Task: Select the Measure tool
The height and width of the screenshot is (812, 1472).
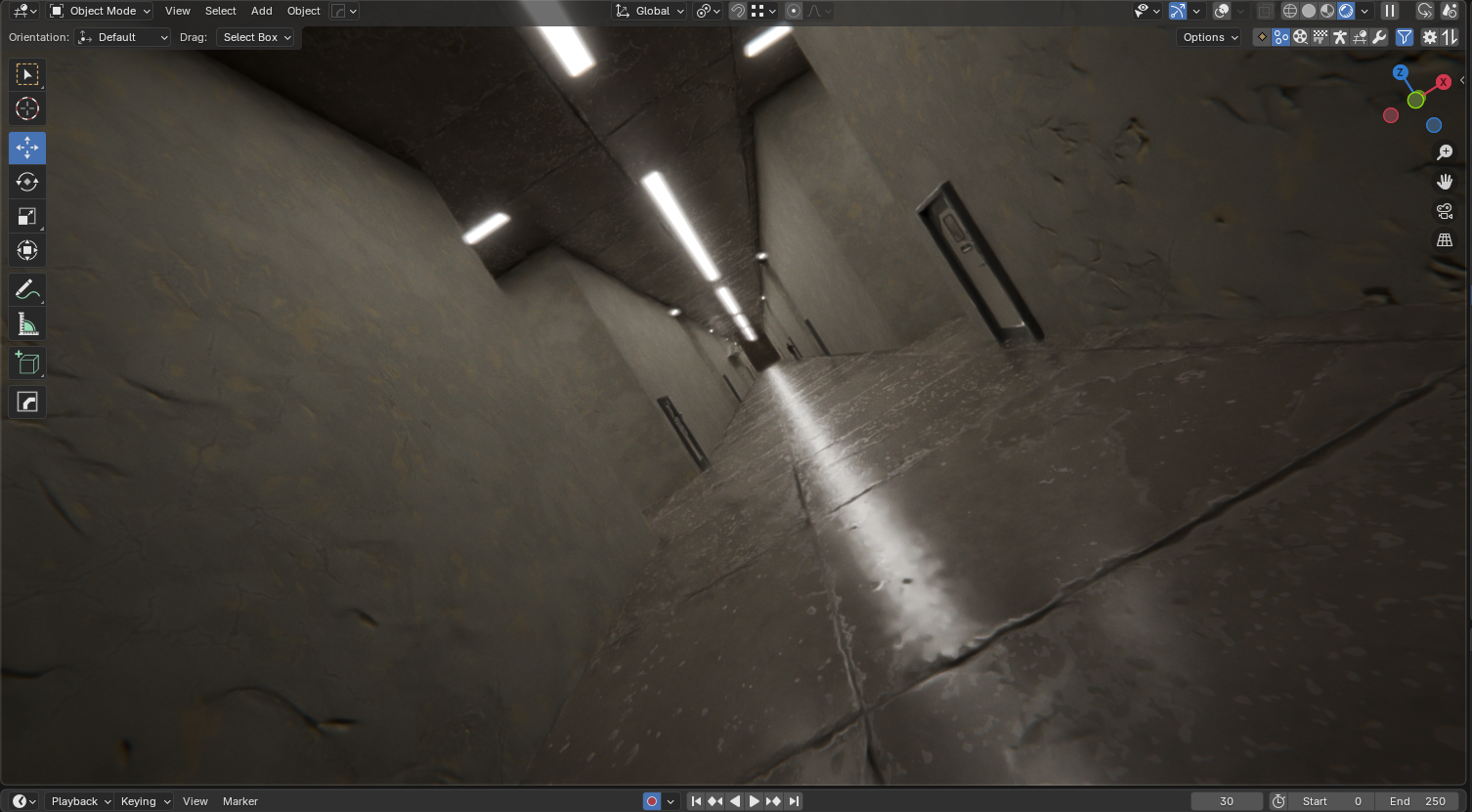Action: 26,323
